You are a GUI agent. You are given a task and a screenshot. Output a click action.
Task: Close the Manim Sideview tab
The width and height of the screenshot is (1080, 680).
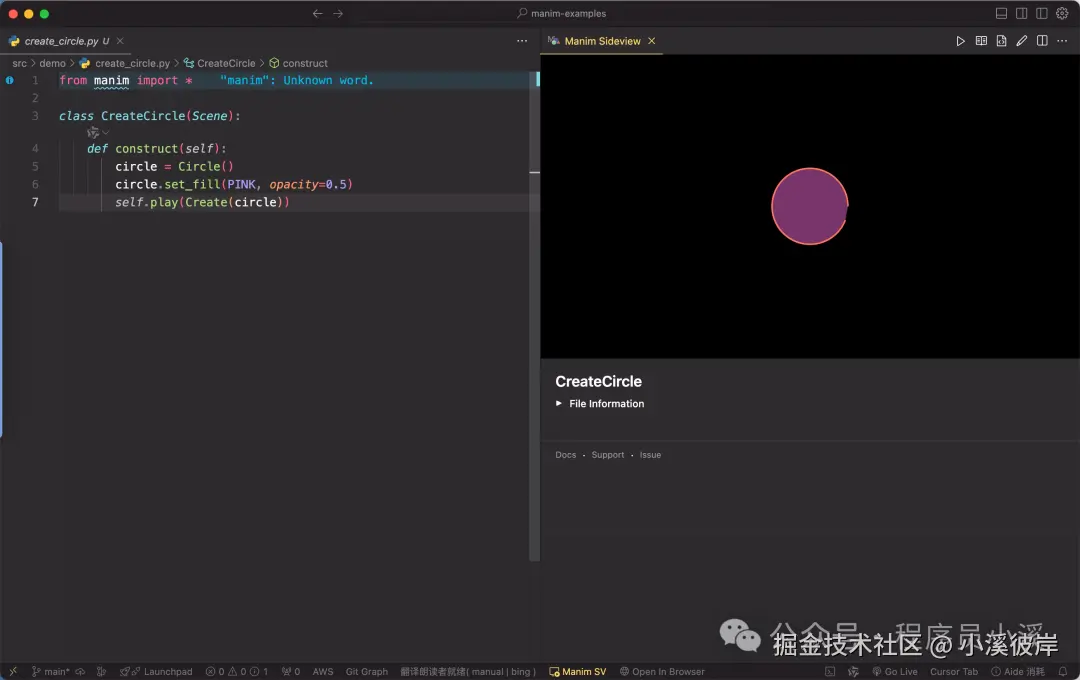(x=652, y=41)
